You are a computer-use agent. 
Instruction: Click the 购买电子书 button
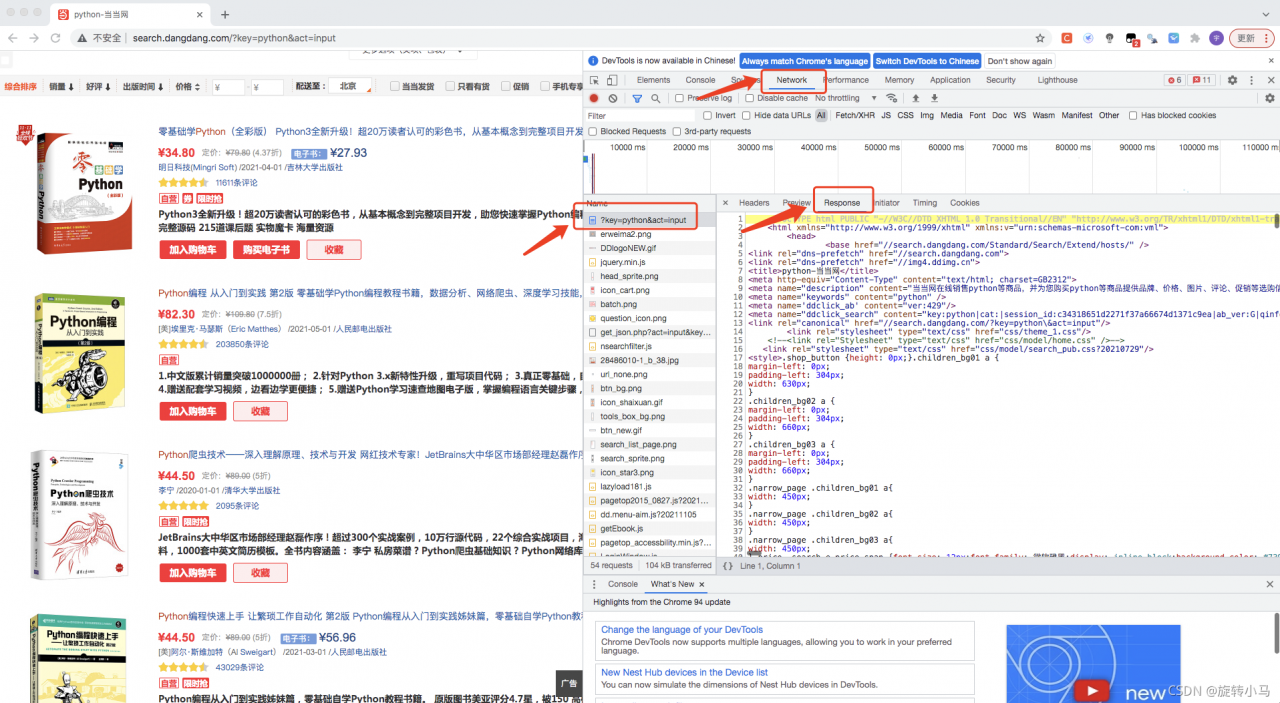click(267, 250)
